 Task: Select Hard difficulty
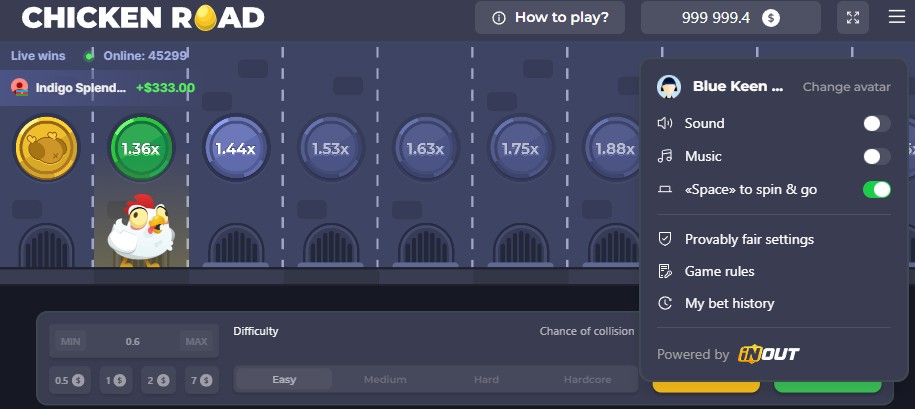point(486,379)
